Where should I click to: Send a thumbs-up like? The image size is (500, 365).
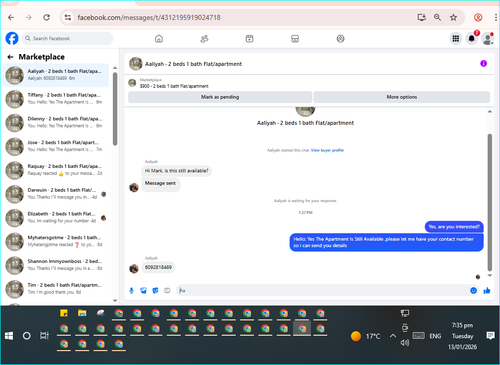coord(487,291)
